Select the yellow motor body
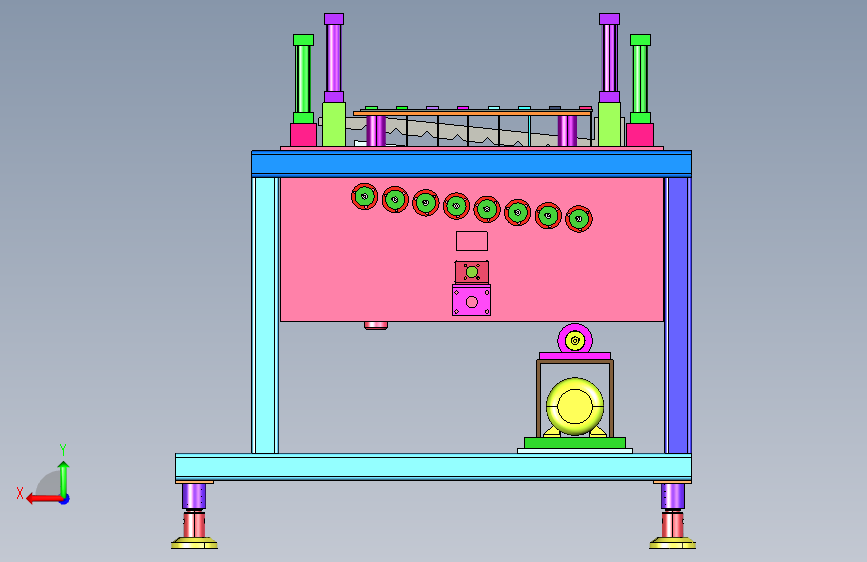 click(574, 407)
